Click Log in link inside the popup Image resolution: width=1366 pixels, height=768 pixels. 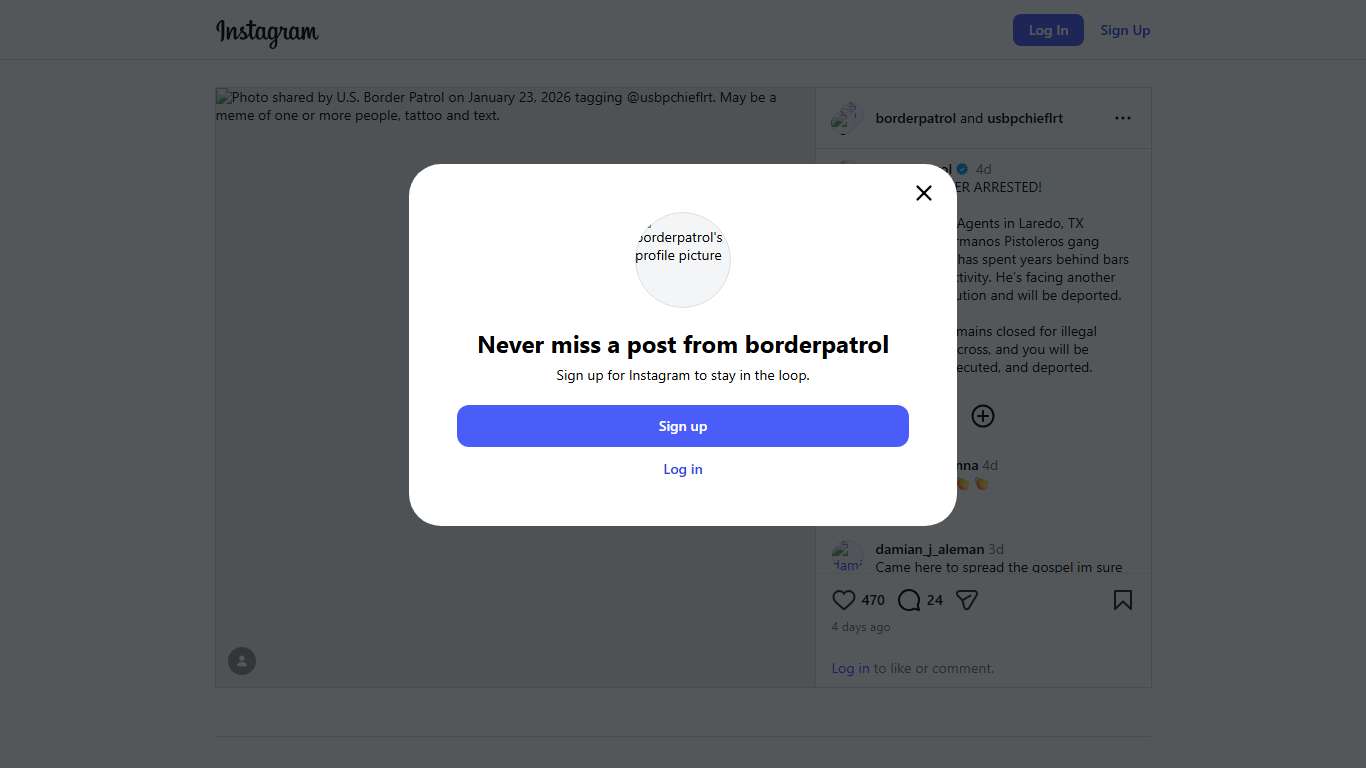[x=683, y=469]
